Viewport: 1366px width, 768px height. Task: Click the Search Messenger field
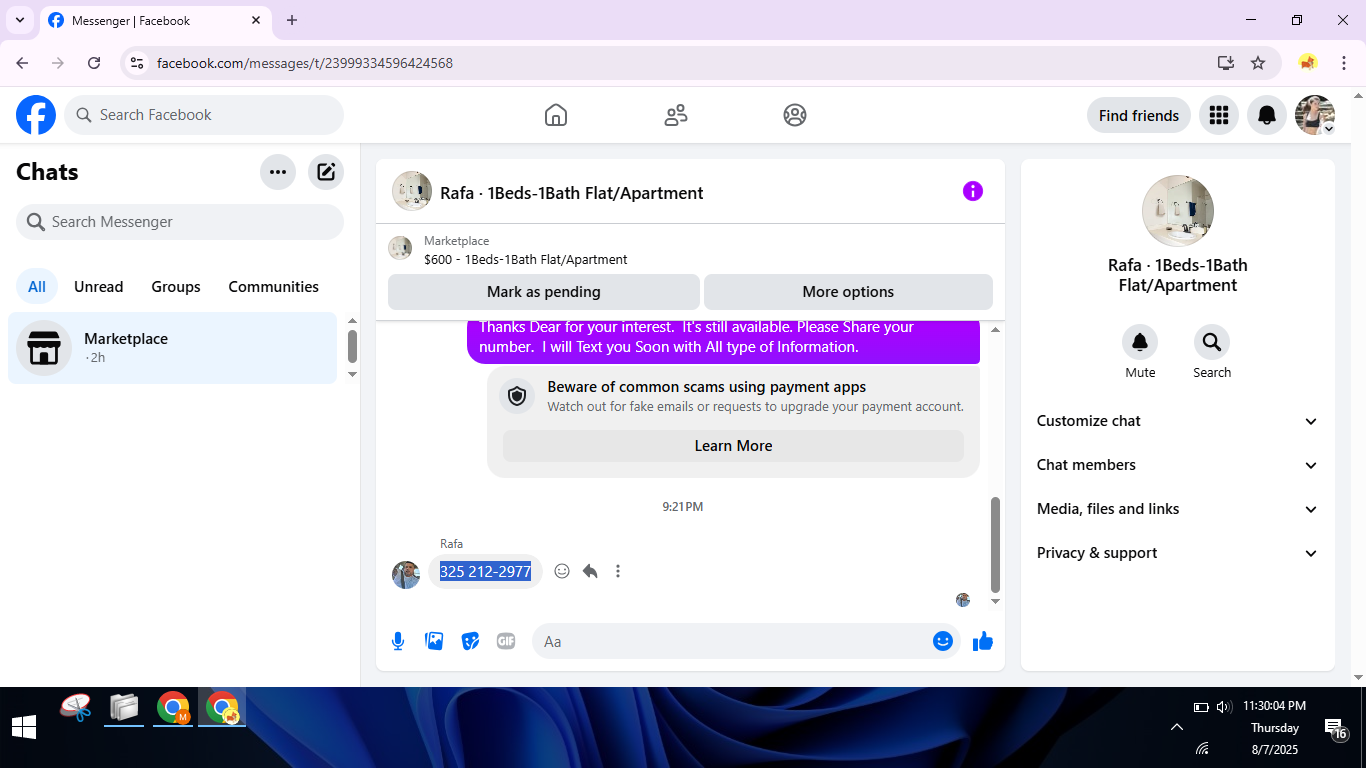[180, 222]
